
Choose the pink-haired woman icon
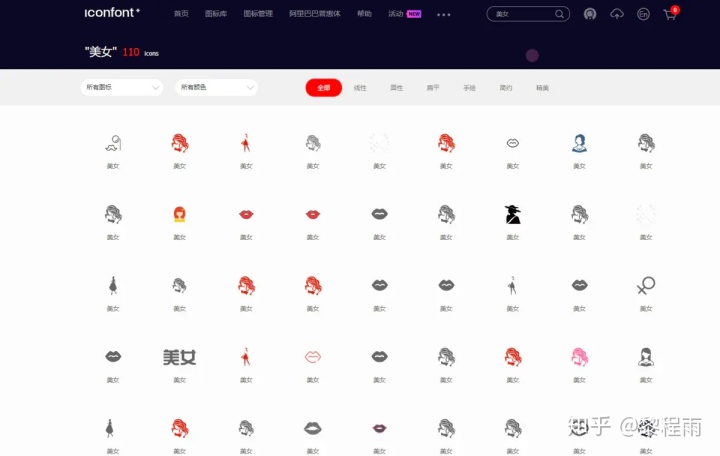[579, 357]
